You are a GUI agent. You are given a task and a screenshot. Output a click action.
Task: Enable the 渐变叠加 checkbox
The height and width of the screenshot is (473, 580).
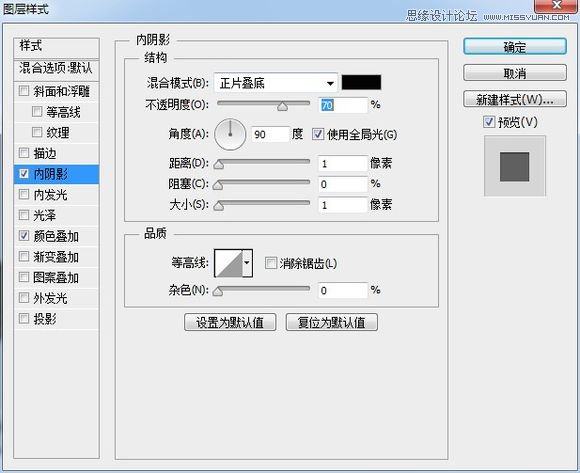(24, 256)
